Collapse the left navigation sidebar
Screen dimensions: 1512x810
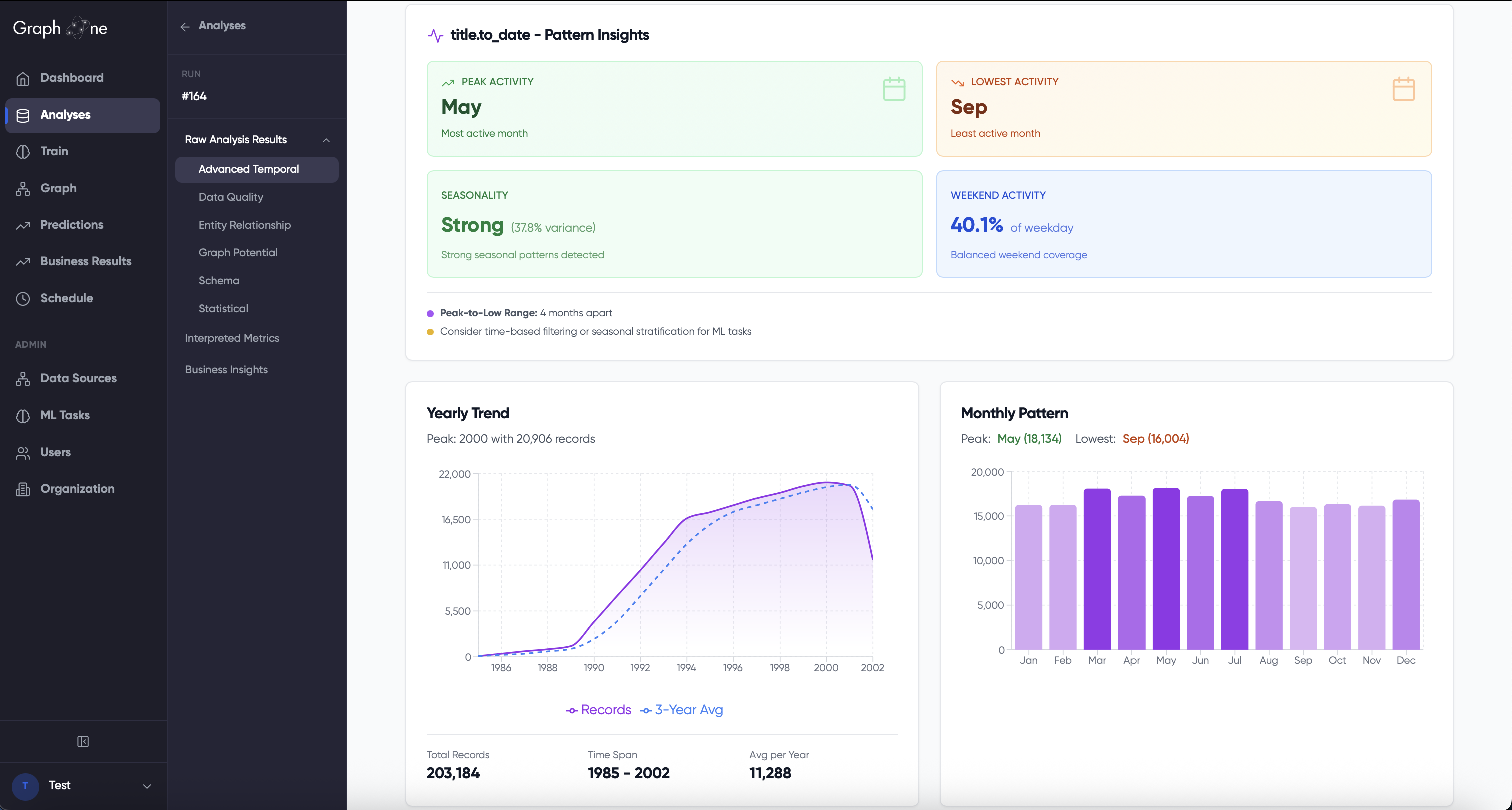tap(82, 741)
